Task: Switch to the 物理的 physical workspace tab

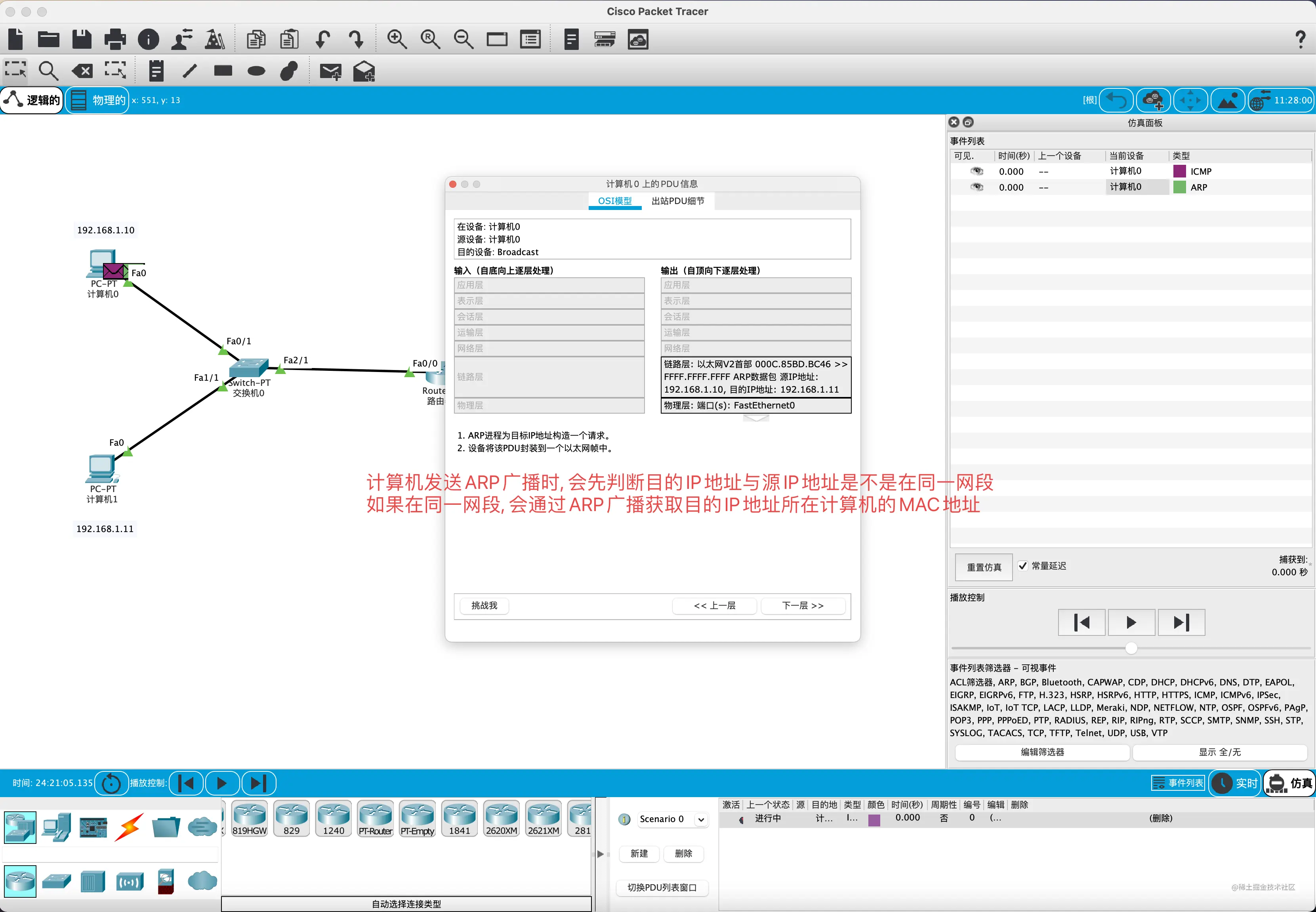Action: (x=97, y=100)
